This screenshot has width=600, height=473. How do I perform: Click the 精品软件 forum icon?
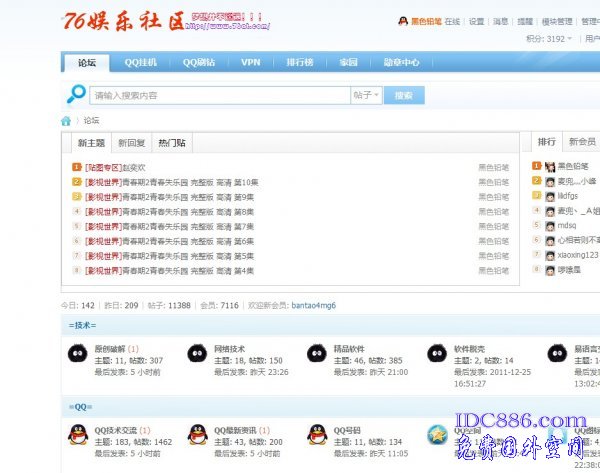coord(316,354)
